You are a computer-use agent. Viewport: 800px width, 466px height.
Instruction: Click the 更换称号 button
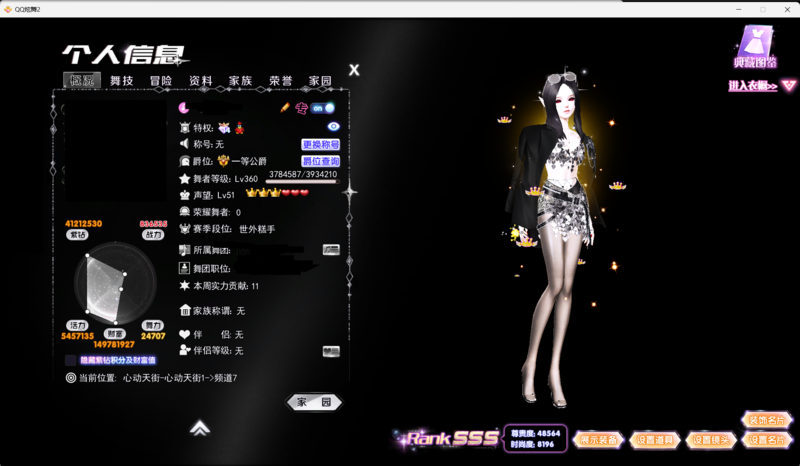tap(320, 145)
